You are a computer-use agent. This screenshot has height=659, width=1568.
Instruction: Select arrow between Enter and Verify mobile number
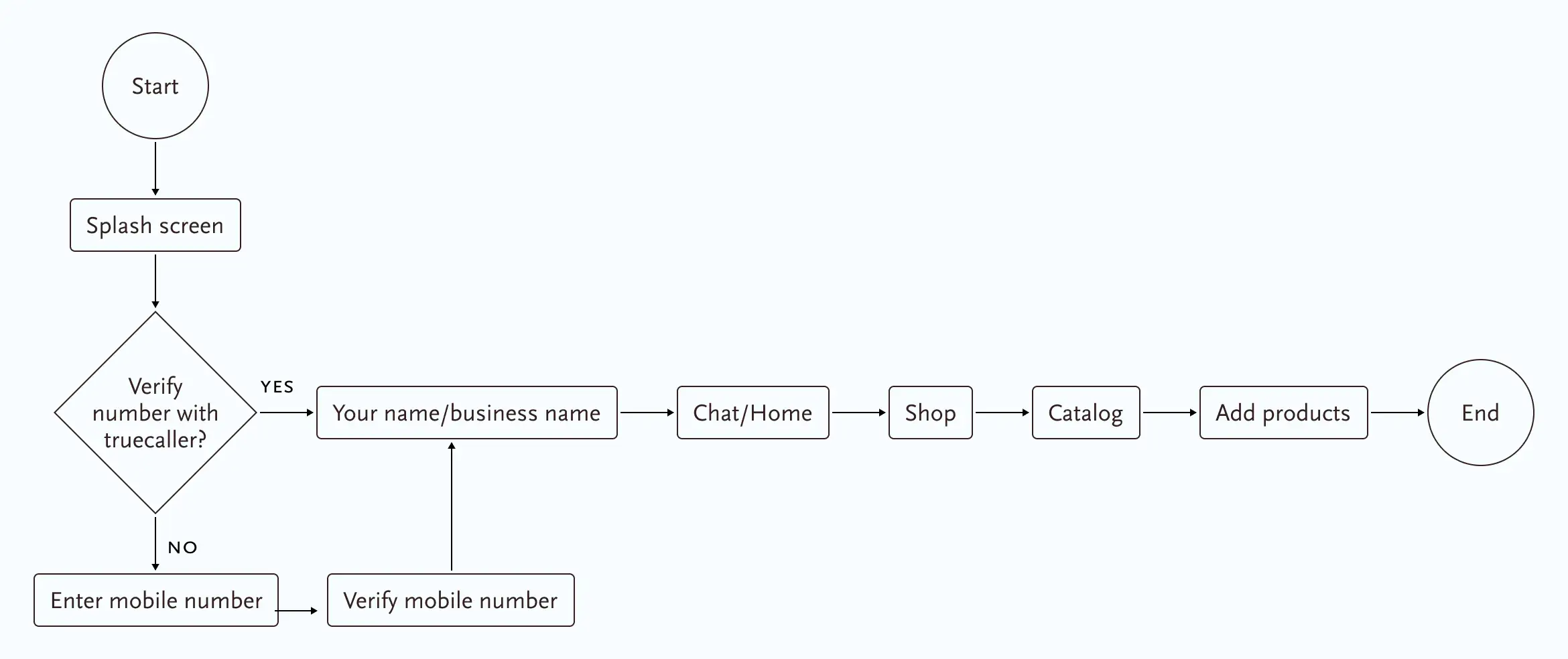click(x=297, y=611)
